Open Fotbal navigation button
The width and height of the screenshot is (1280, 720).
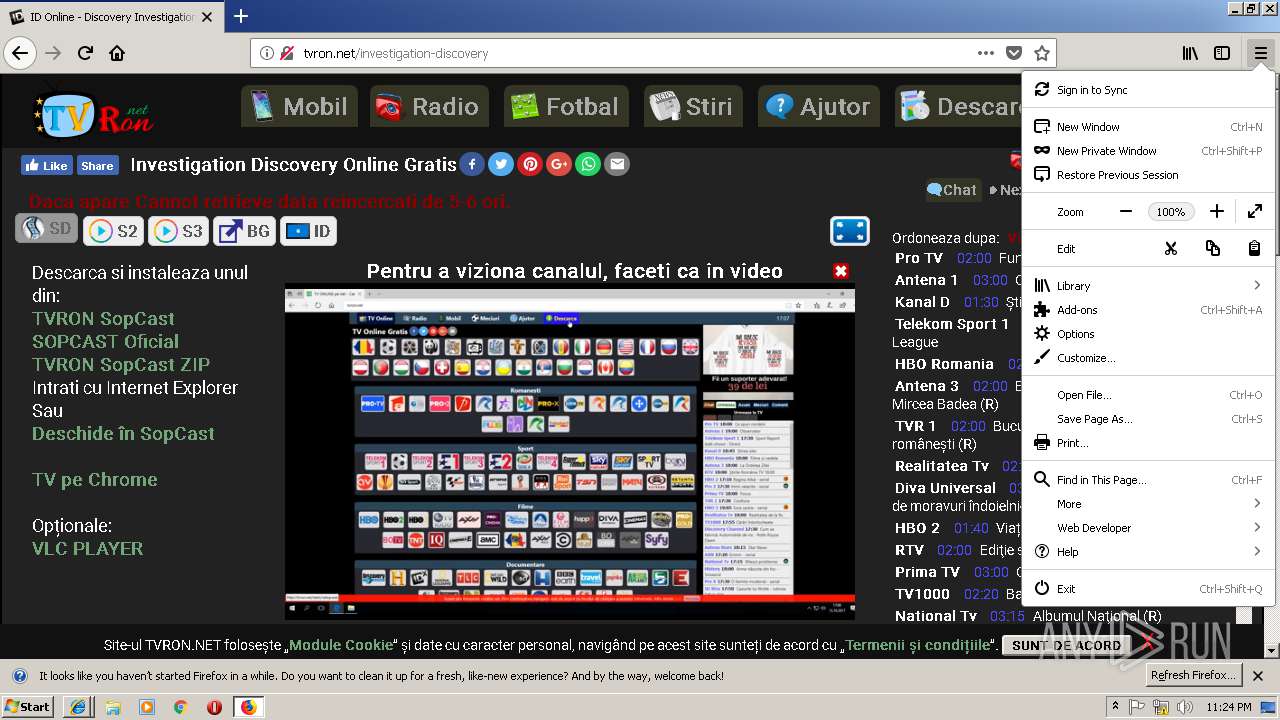click(x=566, y=106)
